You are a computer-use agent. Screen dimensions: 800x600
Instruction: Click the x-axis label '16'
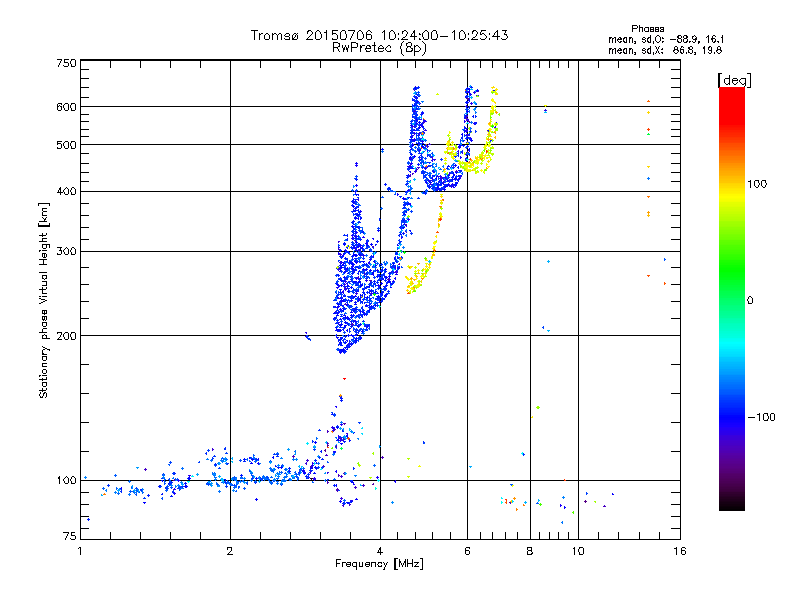pyautogui.click(x=680, y=551)
